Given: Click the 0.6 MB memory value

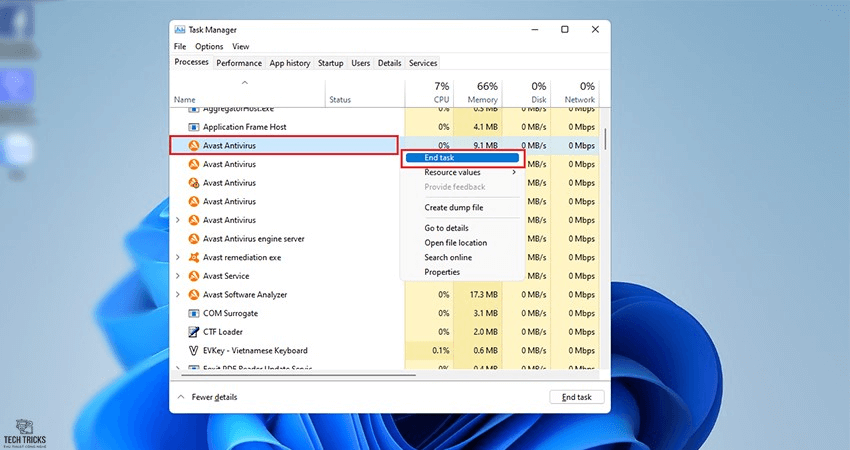Looking at the screenshot, I should 485,351.
